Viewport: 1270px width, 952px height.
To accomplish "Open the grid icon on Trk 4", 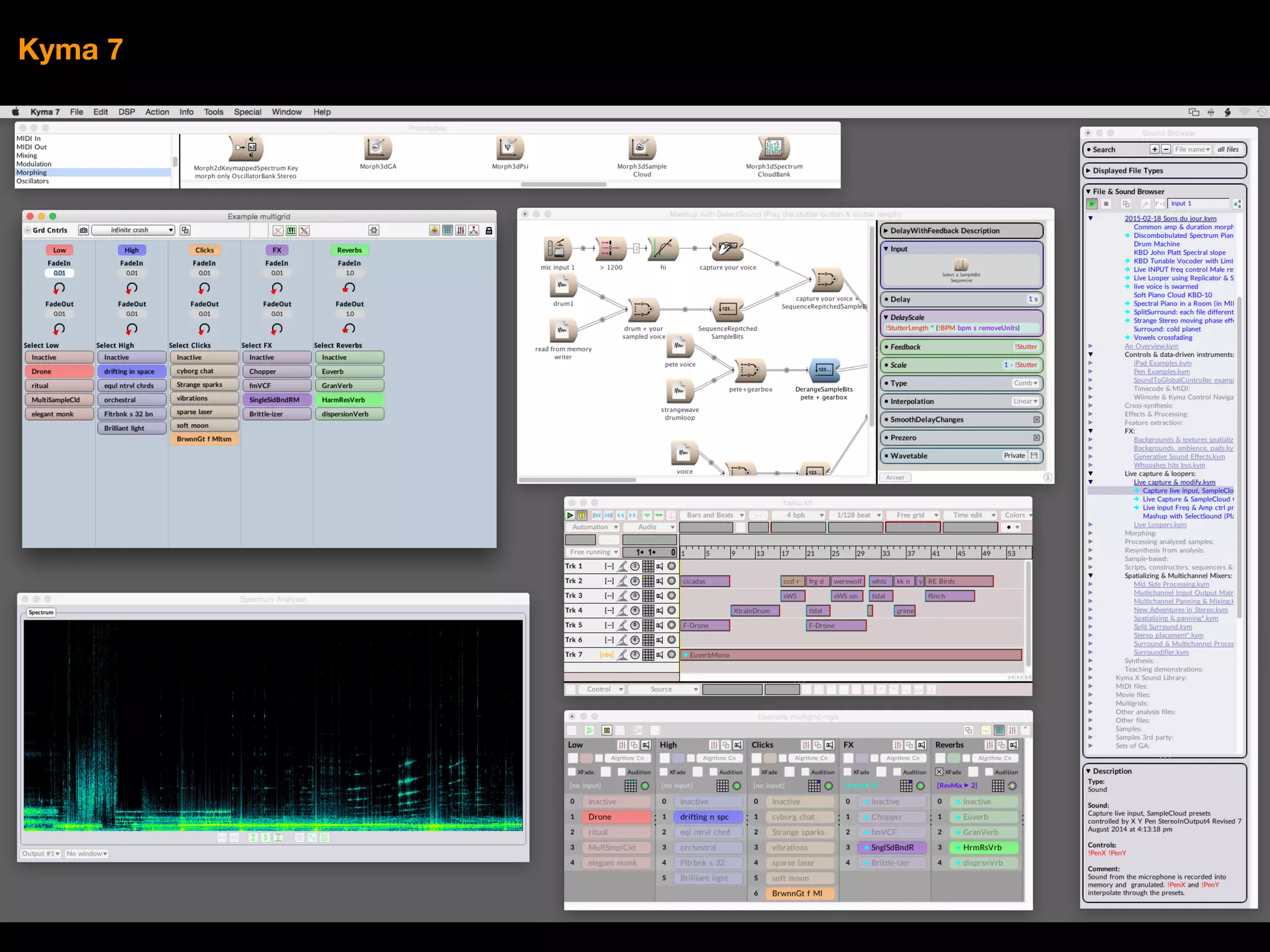I will (x=648, y=610).
